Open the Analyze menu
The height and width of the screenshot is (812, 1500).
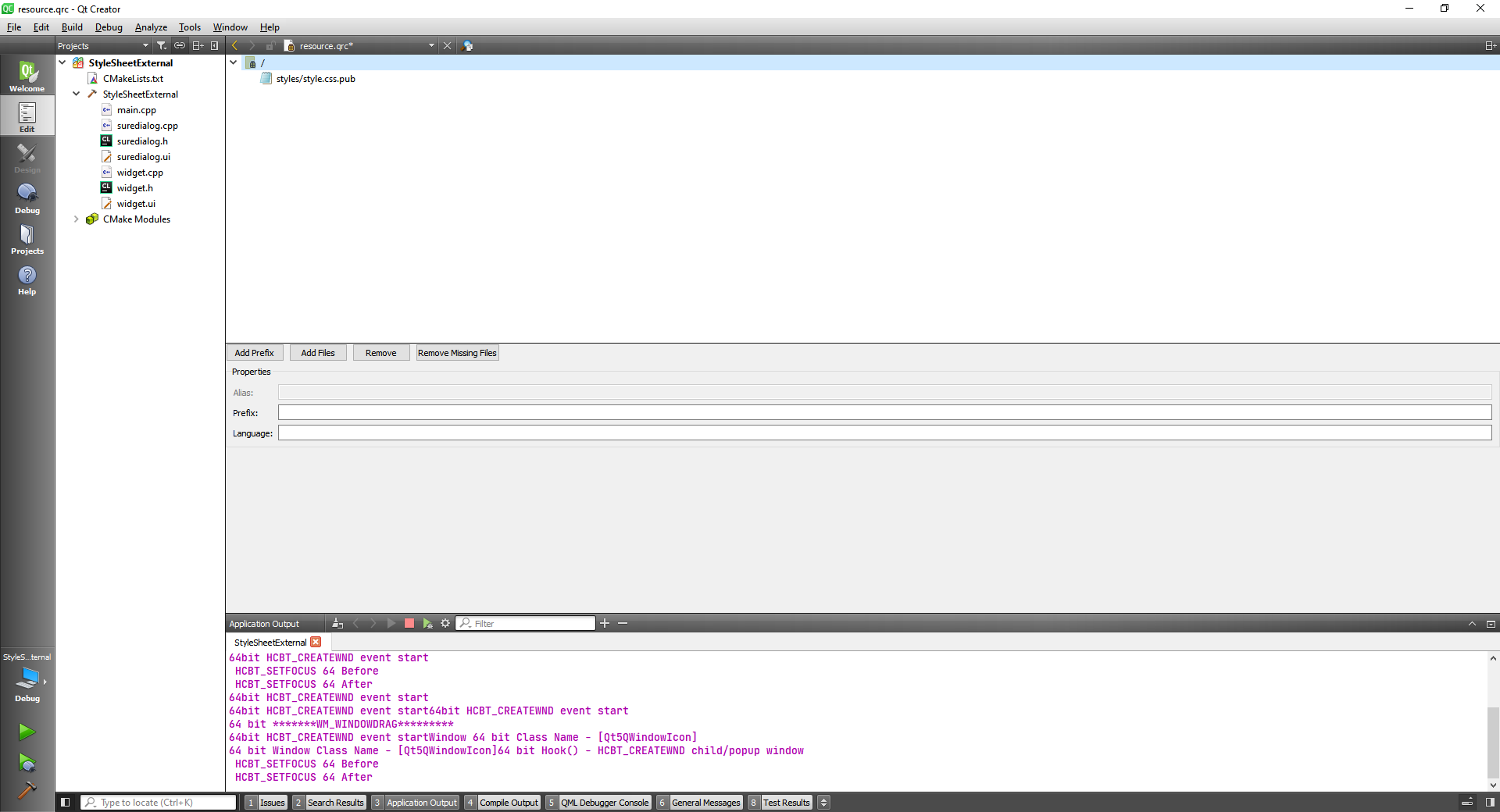[151, 27]
